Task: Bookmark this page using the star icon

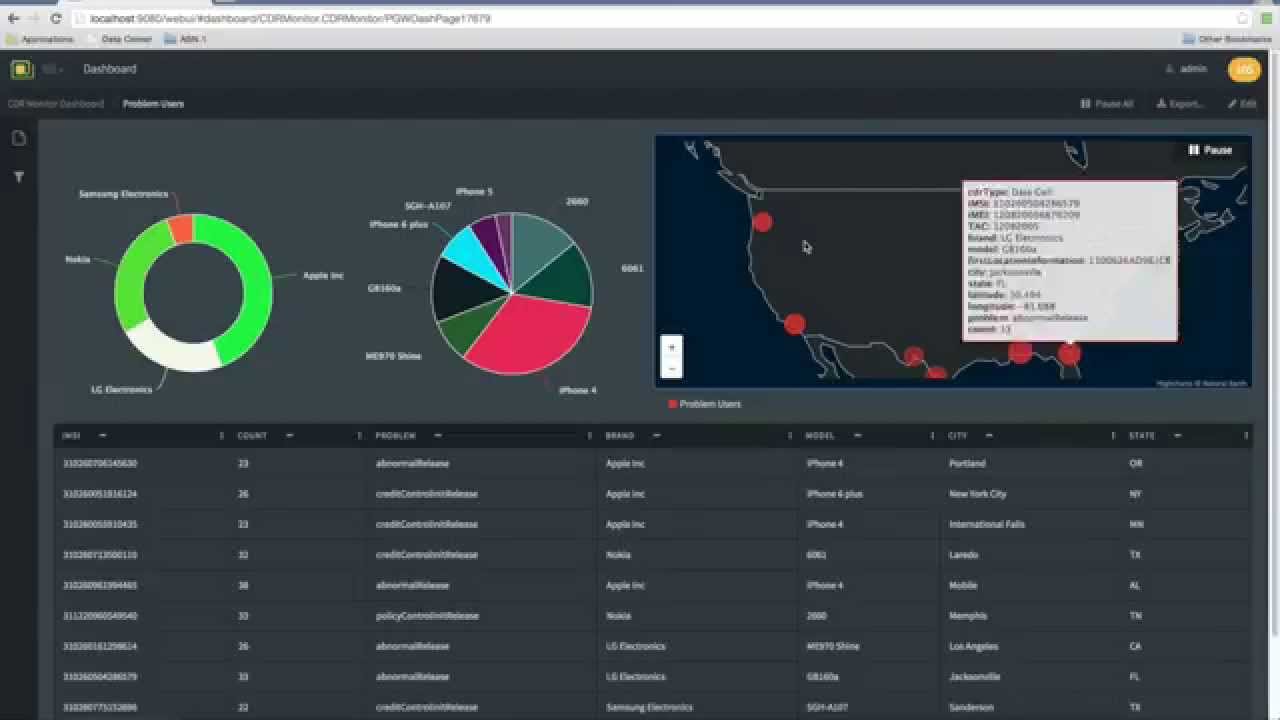Action: (1242, 18)
